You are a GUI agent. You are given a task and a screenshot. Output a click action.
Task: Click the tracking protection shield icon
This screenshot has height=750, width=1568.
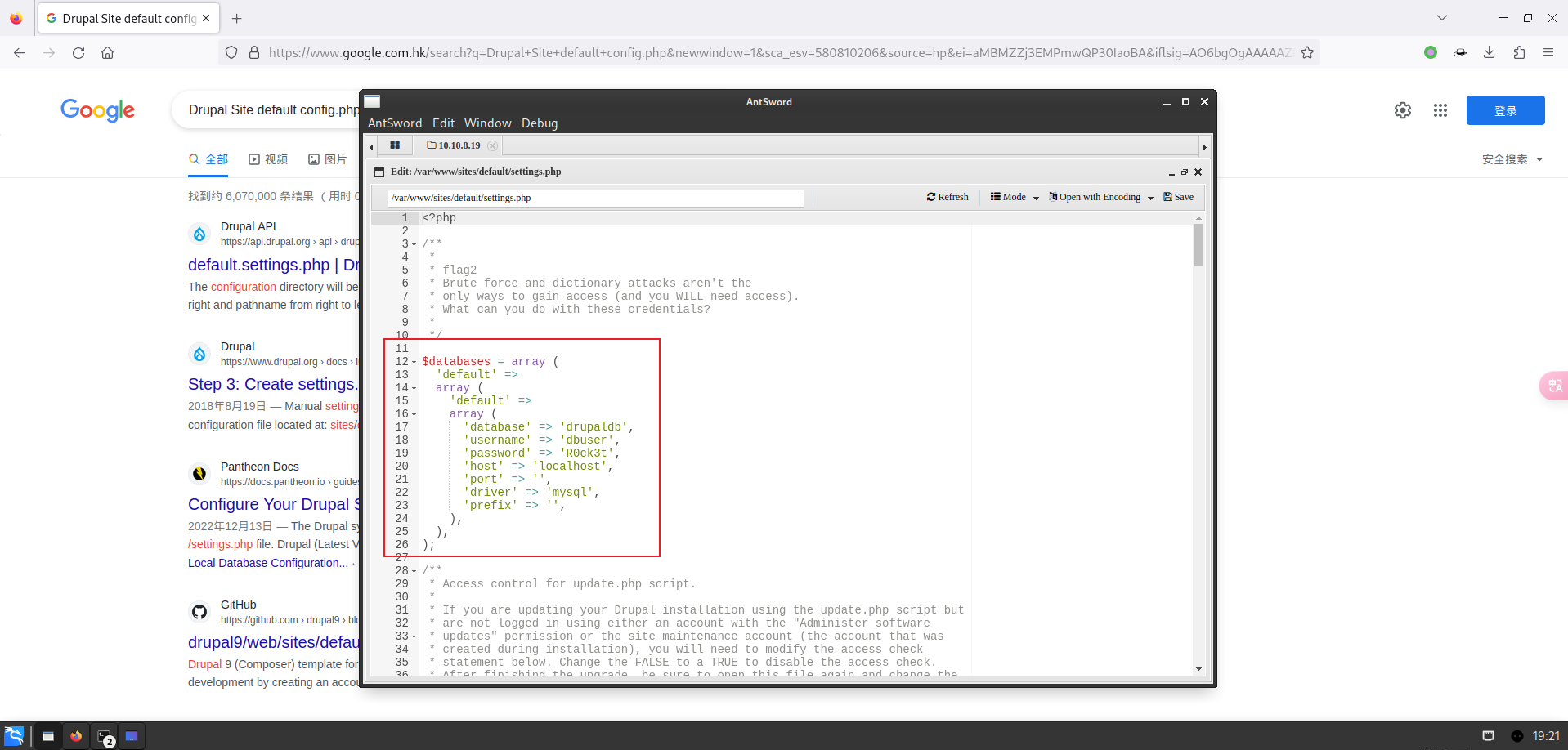click(231, 52)
